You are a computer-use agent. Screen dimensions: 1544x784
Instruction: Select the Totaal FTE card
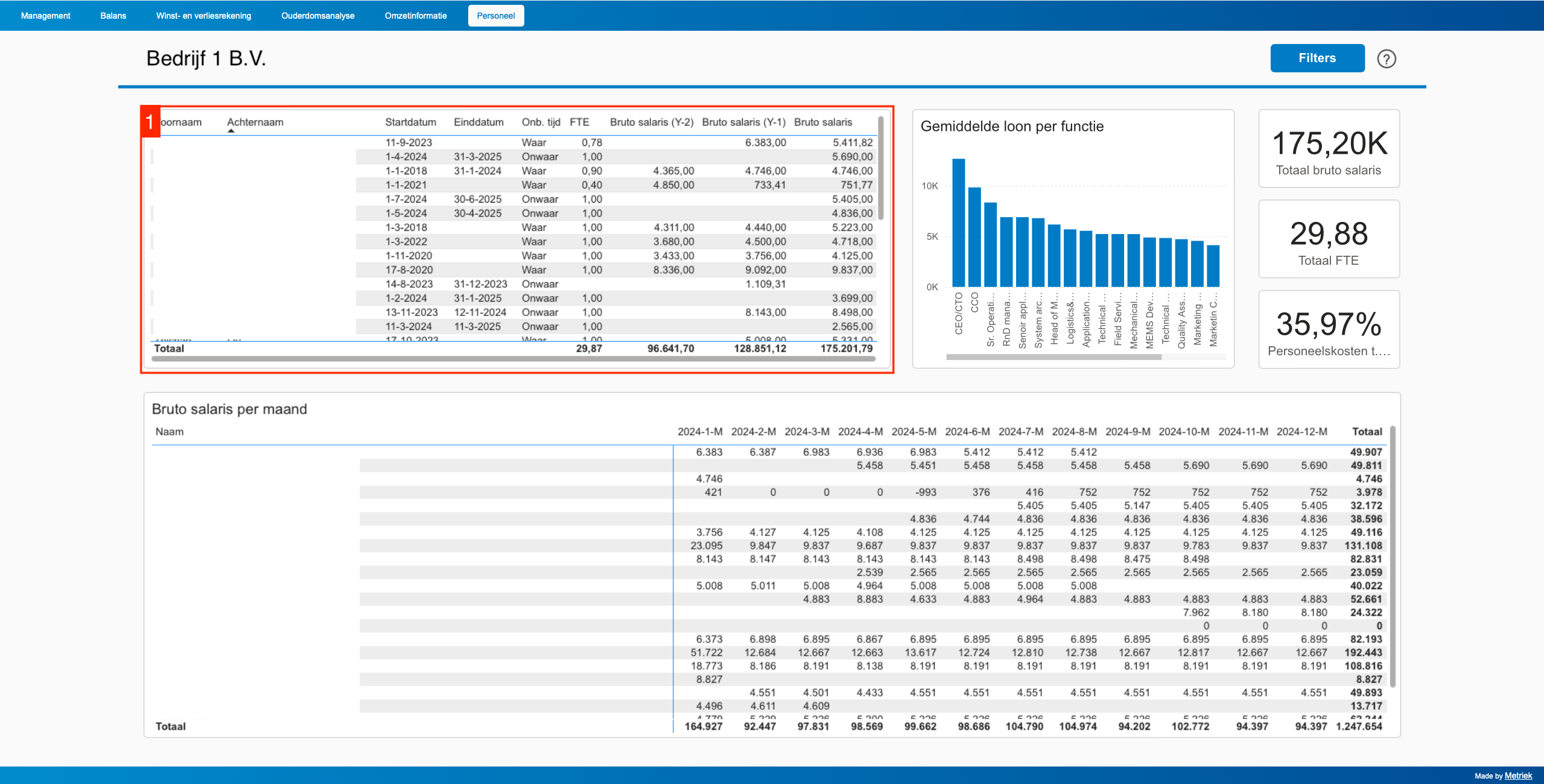(1329, 239)
